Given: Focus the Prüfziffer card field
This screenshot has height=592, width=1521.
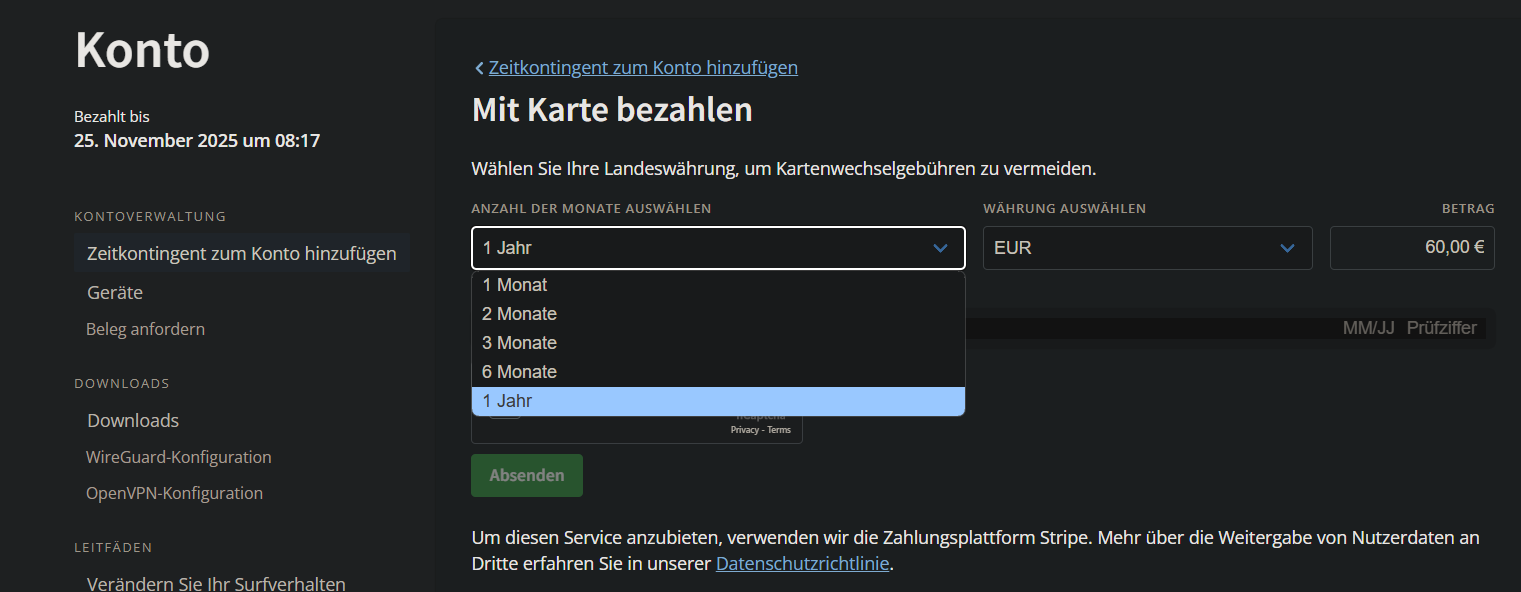Looking at the screenshot, I should tap(1441, 328).
